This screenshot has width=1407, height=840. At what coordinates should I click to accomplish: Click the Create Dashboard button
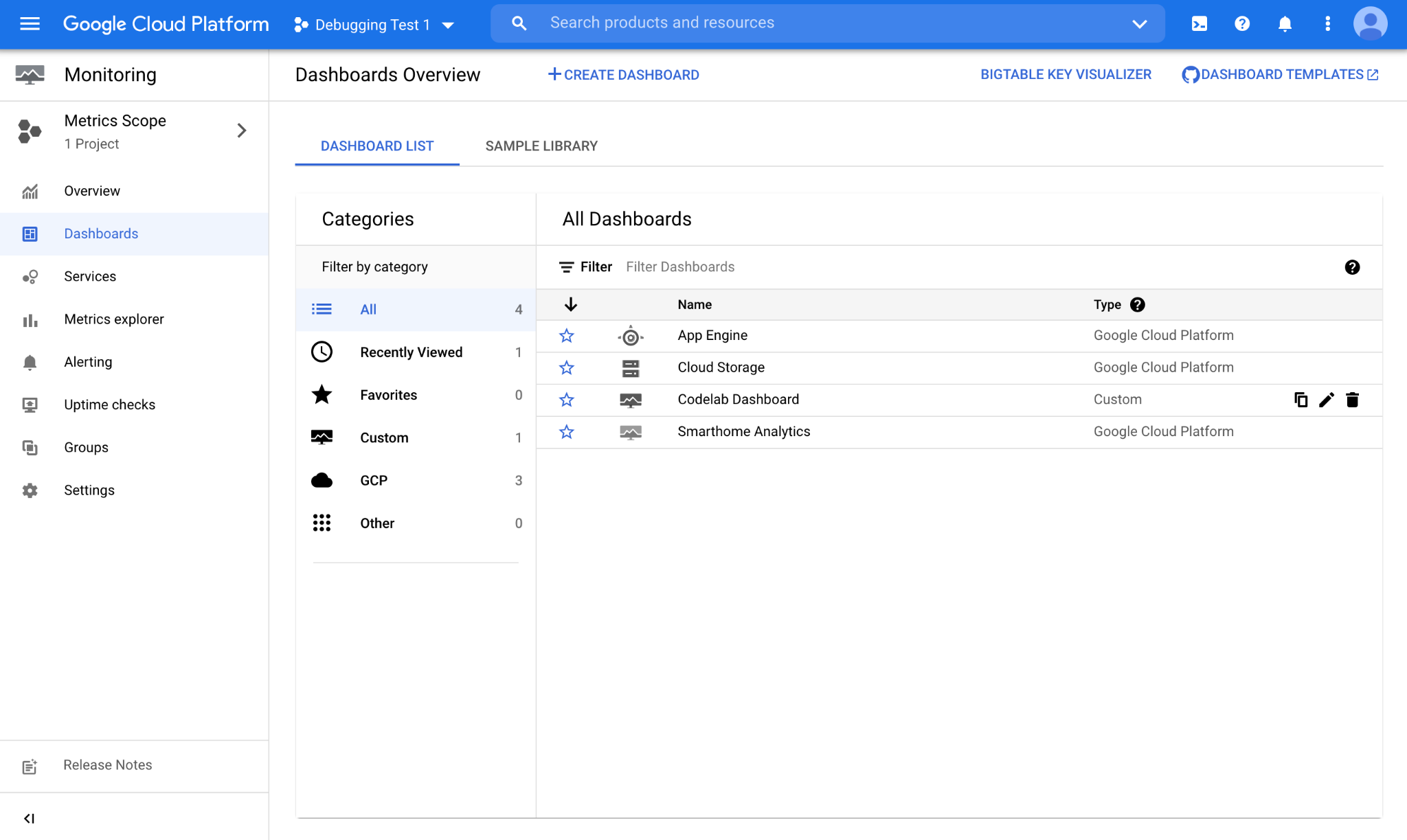point(623,74)
